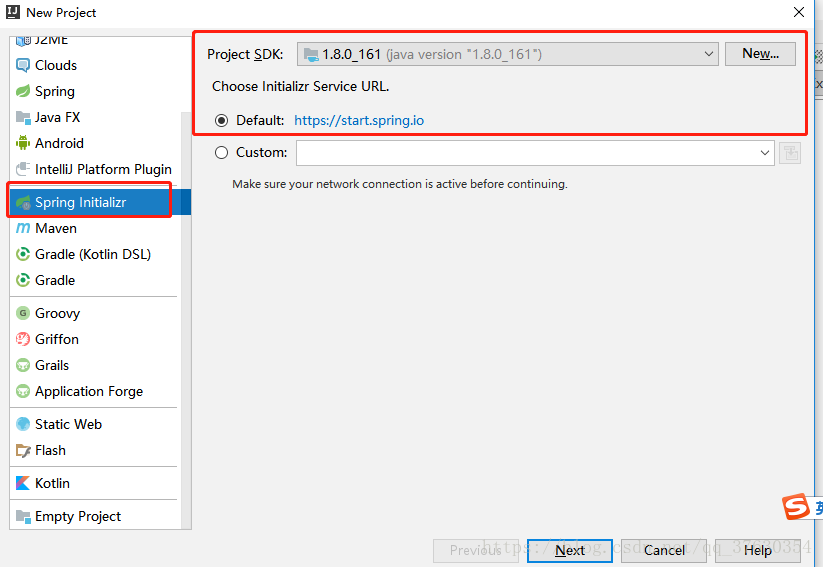Select the plain Gradle entry
The image size is (823, 567).
[x=95, y=280]
